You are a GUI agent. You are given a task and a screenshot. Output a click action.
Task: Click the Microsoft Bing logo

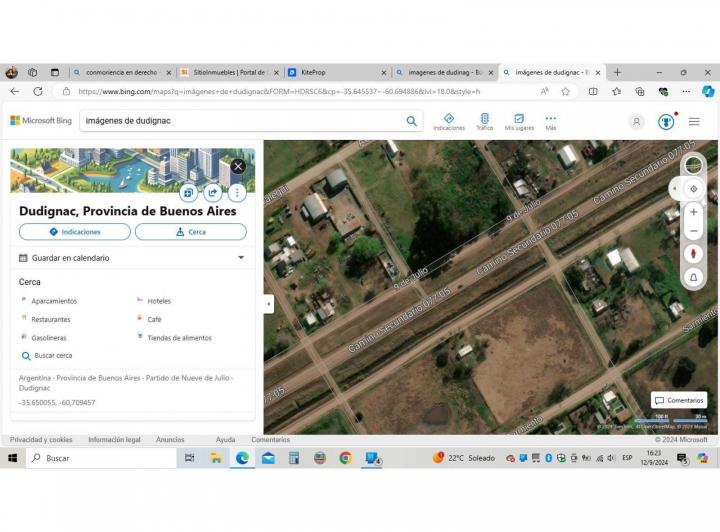tap(41, 121)
